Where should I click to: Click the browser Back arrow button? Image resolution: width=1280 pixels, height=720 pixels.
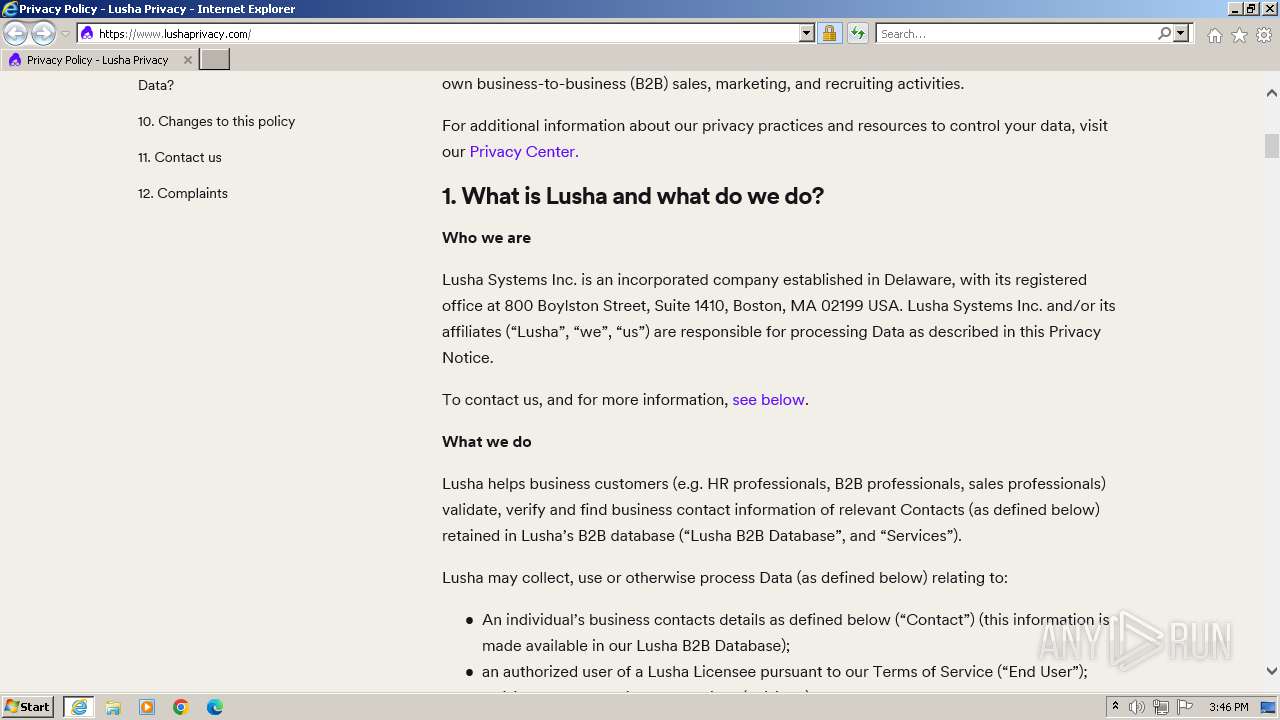tap(16, 34)
